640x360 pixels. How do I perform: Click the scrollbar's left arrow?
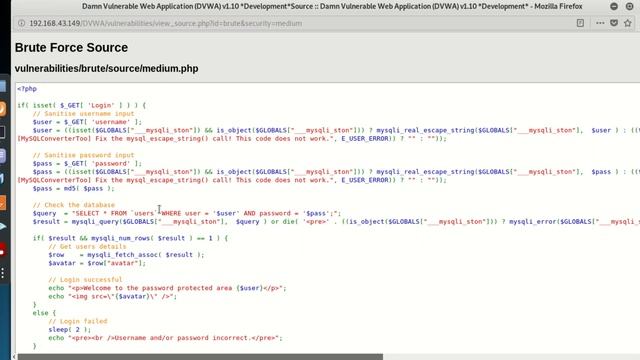tap(14, 357)
